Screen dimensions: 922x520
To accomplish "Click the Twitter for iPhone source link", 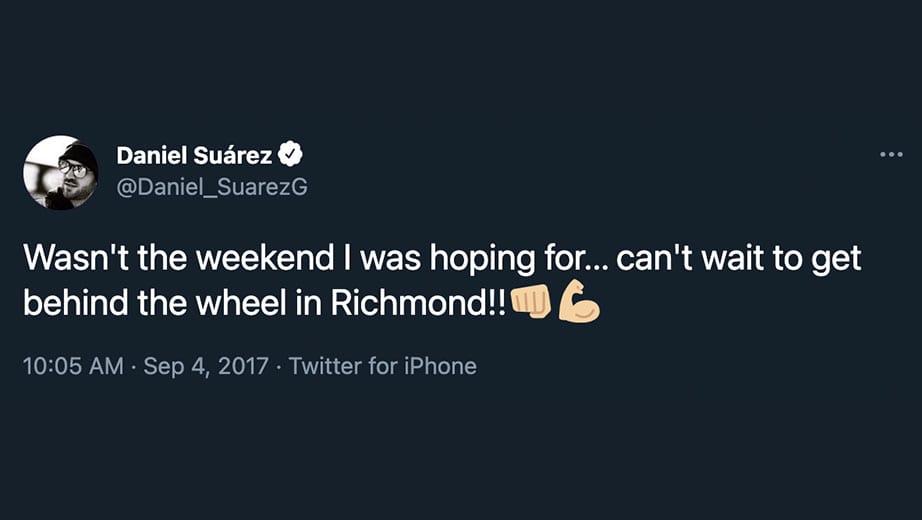I will (382, 366).
